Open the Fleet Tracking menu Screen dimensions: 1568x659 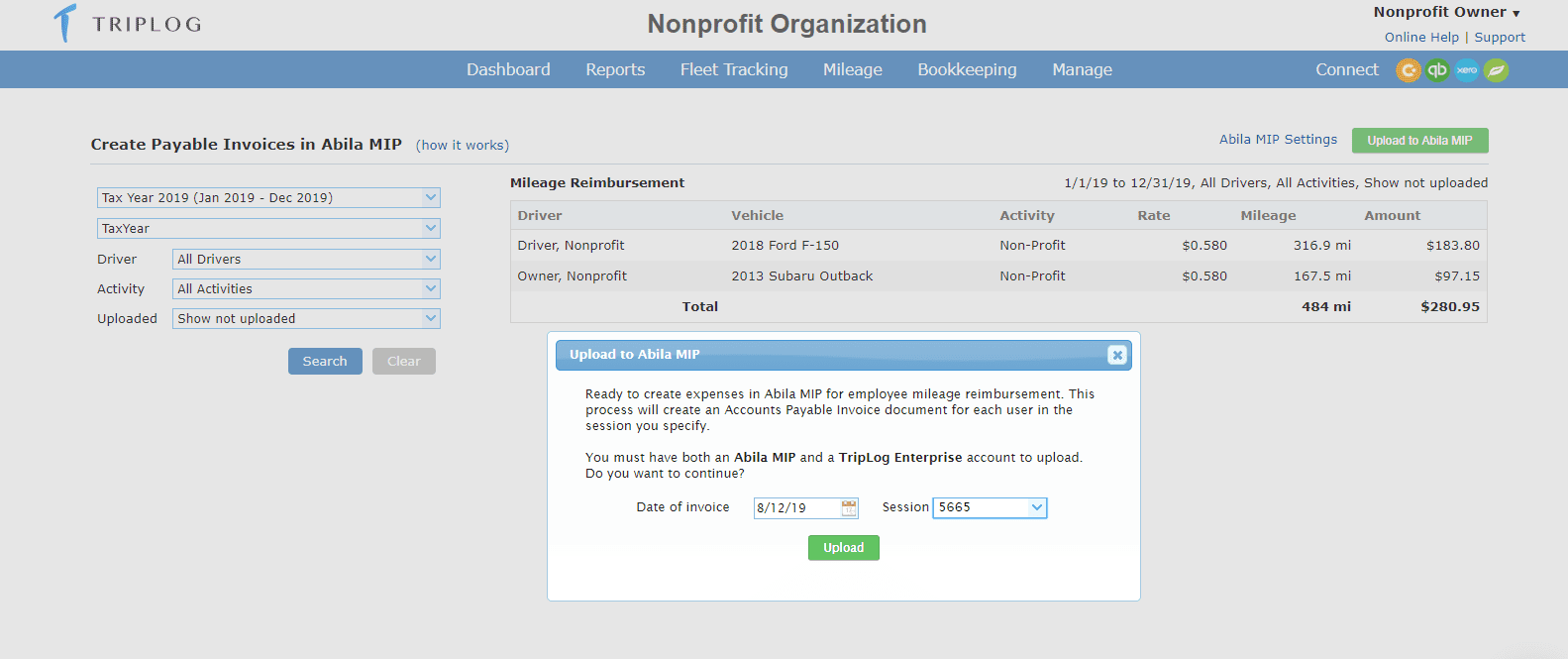[x=734, y=69]
